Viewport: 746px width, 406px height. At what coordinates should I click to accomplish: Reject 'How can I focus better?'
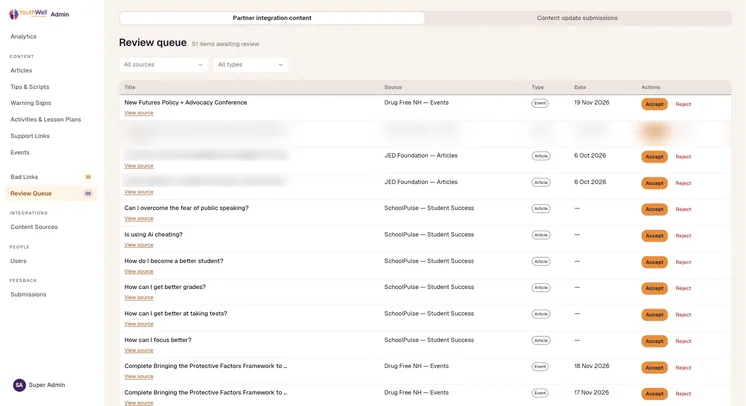pos(683,341)
